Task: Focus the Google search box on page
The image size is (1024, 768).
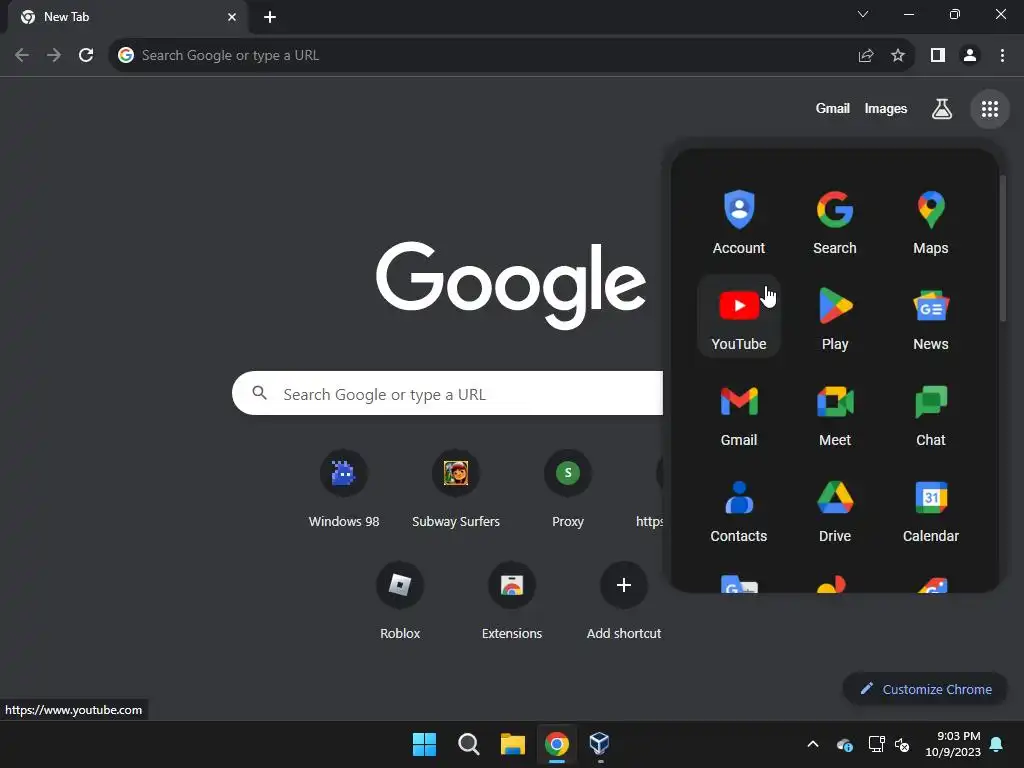Action: (x=447, y=393)
